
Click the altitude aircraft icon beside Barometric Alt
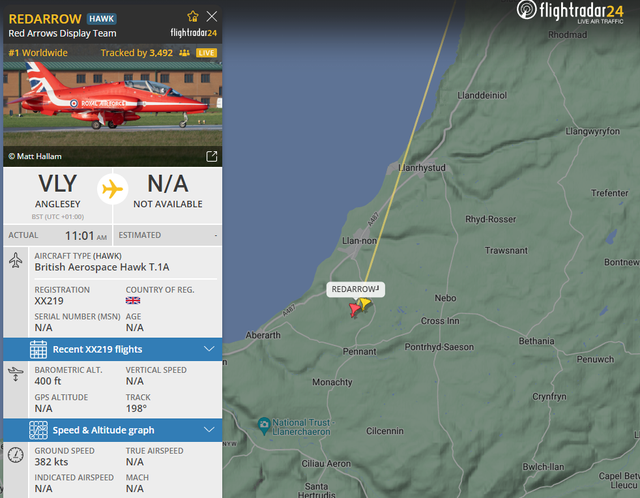coord(16,374)
